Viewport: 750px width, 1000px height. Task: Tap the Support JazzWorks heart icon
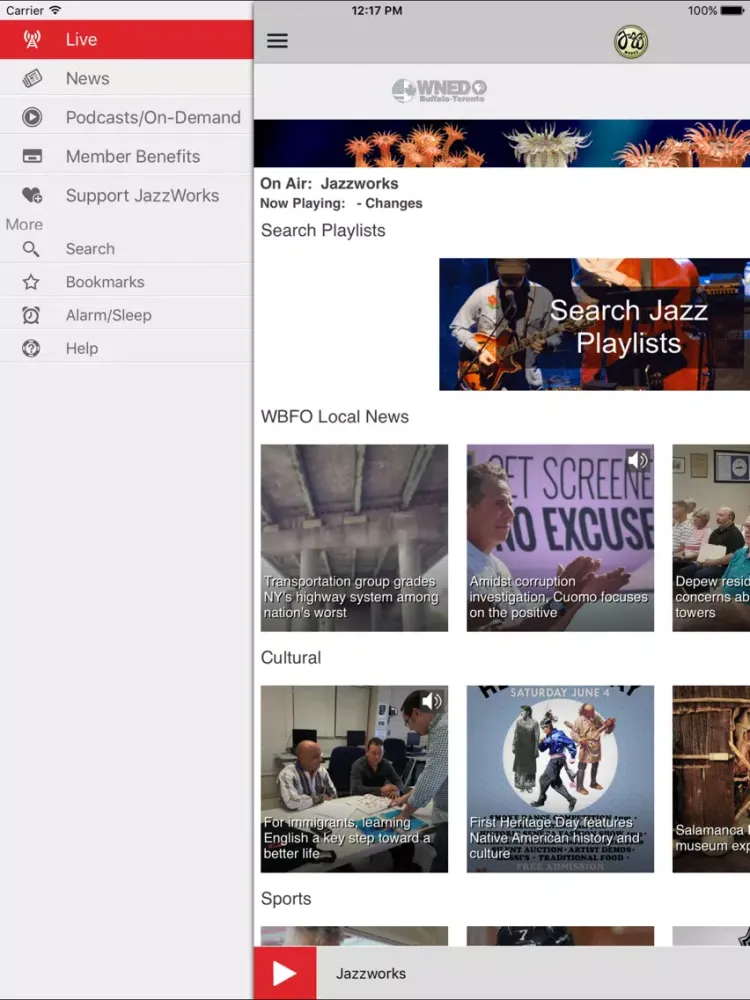click(32, 195)
